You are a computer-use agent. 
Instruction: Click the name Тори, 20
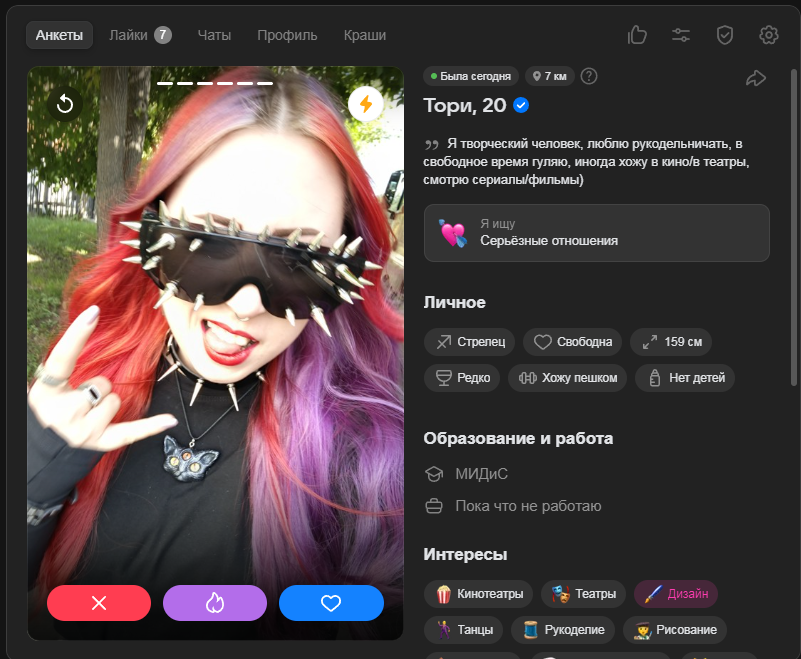(465, 105)
